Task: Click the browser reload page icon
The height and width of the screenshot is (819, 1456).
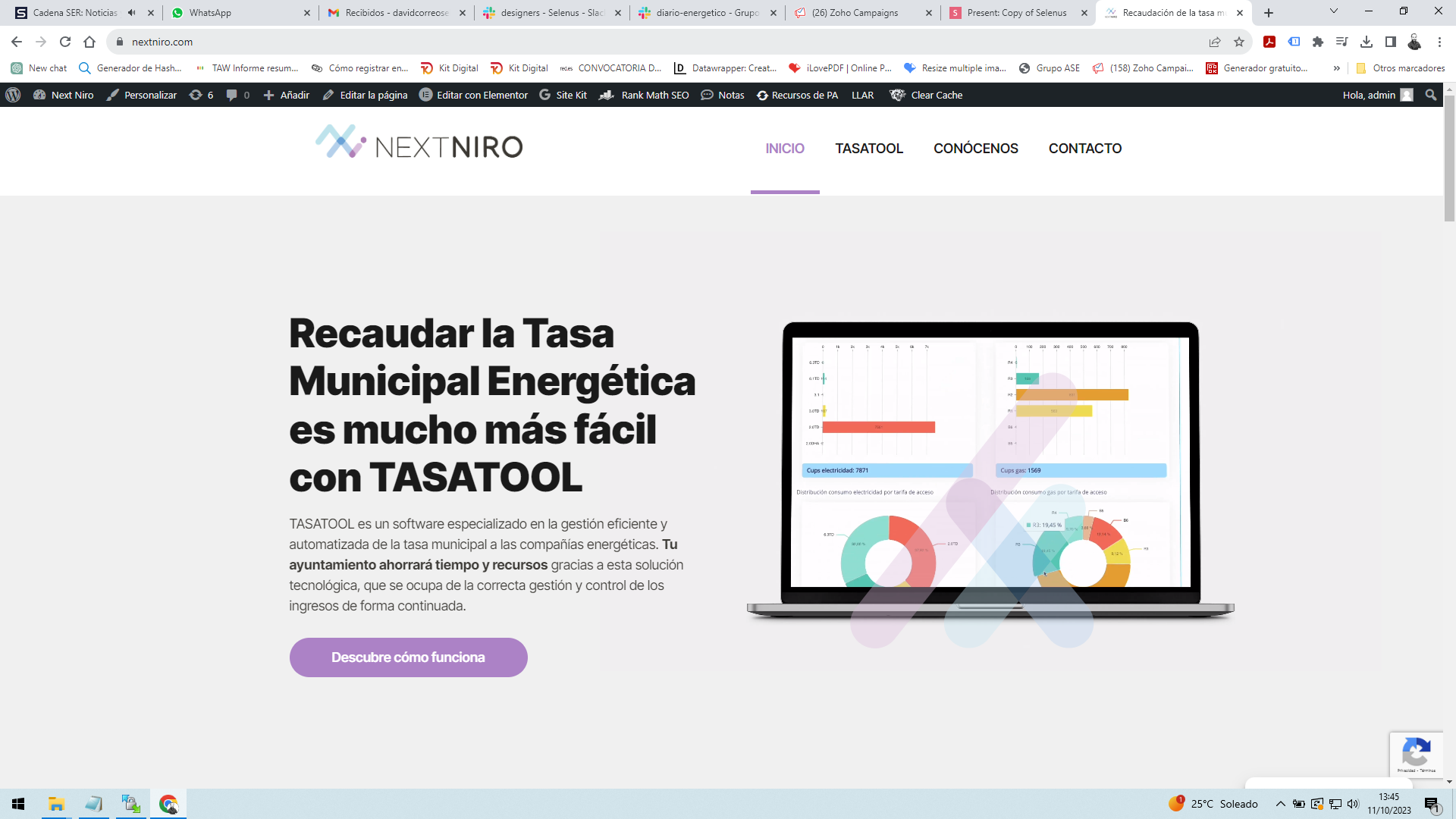Action: point(65,42)
